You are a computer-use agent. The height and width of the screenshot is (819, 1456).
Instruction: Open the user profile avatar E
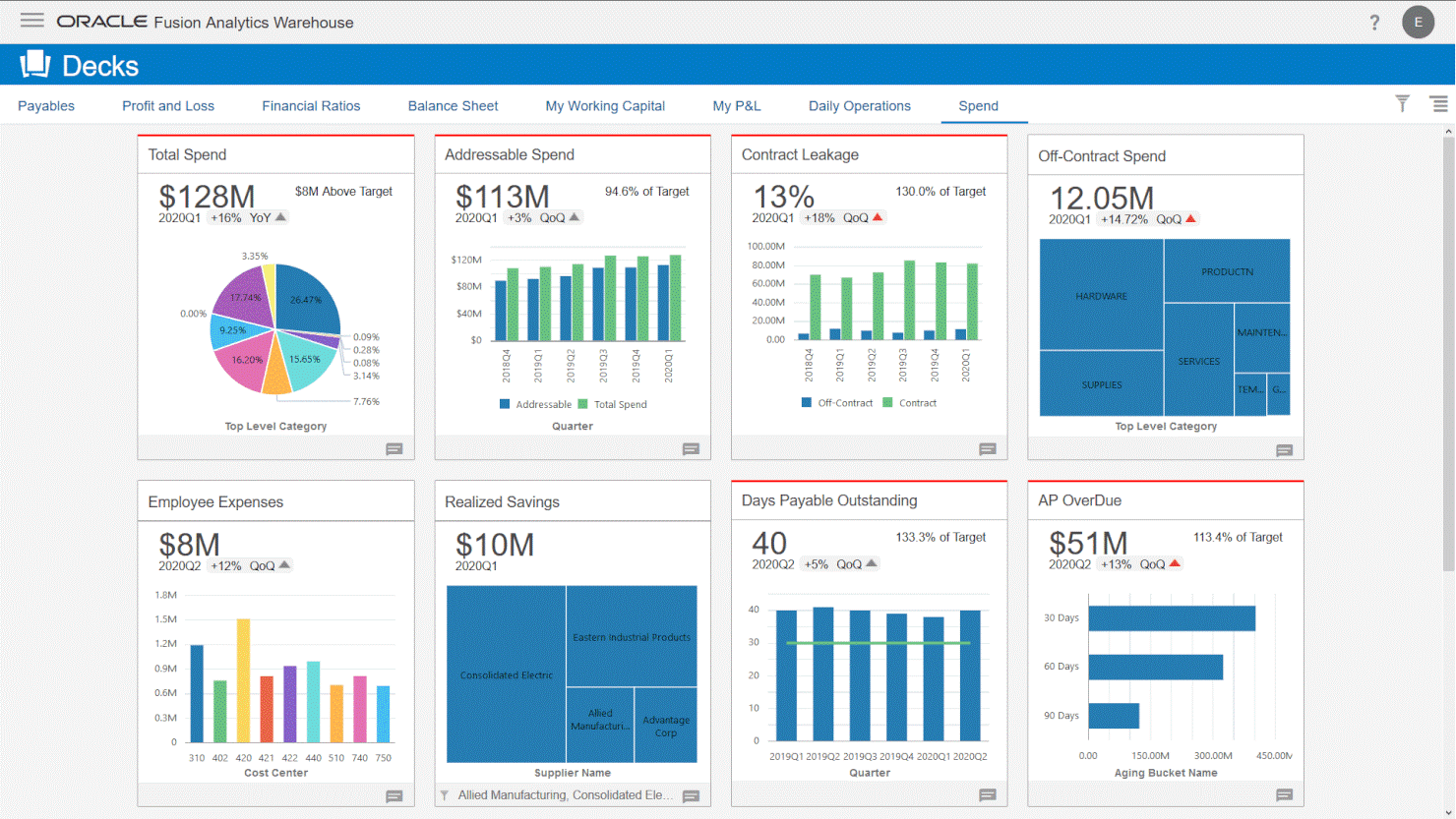point(1418,23)
